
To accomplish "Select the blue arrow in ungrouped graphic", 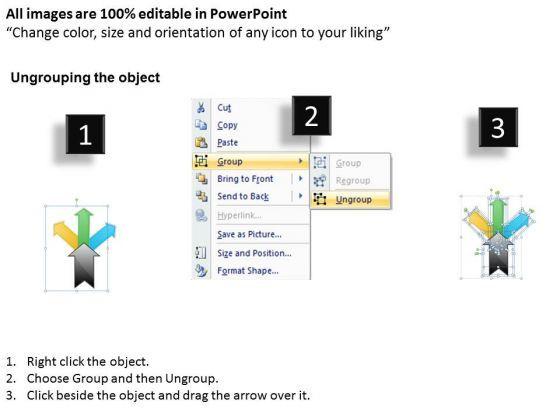I will click(x=518, y=224).
